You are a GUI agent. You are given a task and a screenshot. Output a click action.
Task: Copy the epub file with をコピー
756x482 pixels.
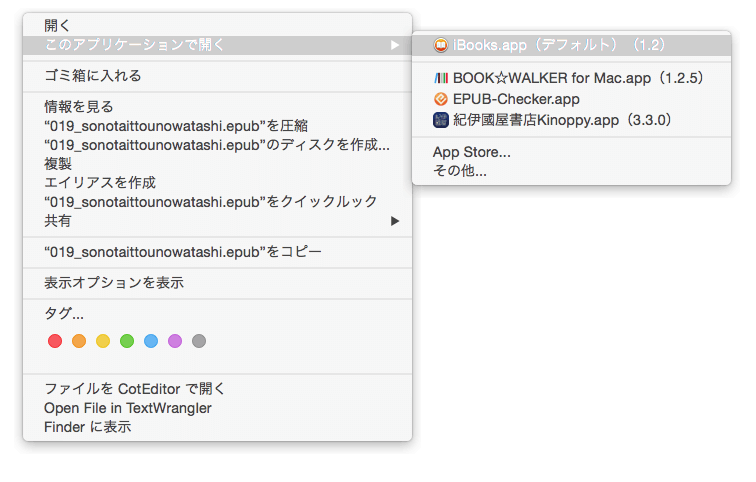point(217,252)
